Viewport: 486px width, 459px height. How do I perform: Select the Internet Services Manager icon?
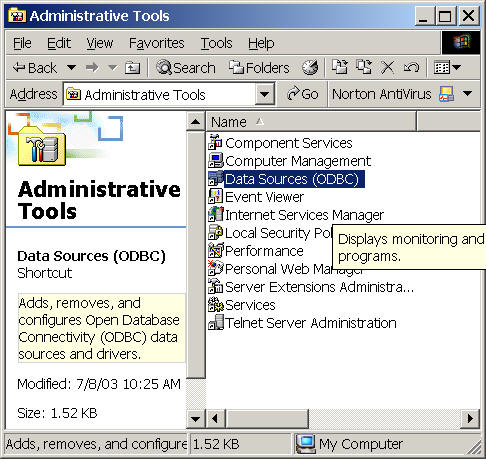(x=215, y=215)
